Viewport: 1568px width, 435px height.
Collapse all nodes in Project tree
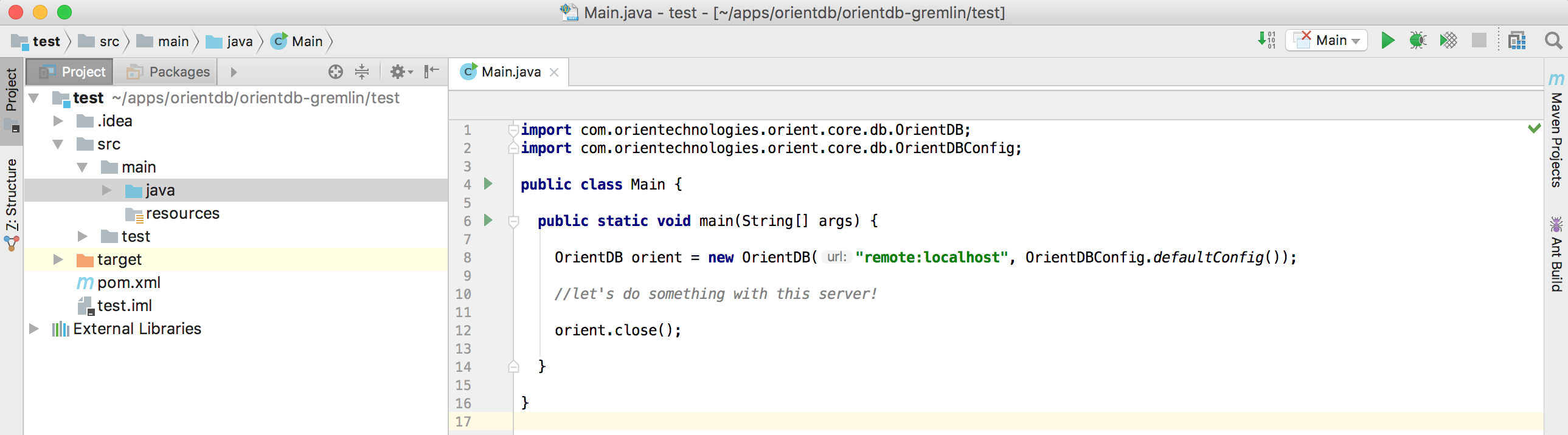click(361, 72)
